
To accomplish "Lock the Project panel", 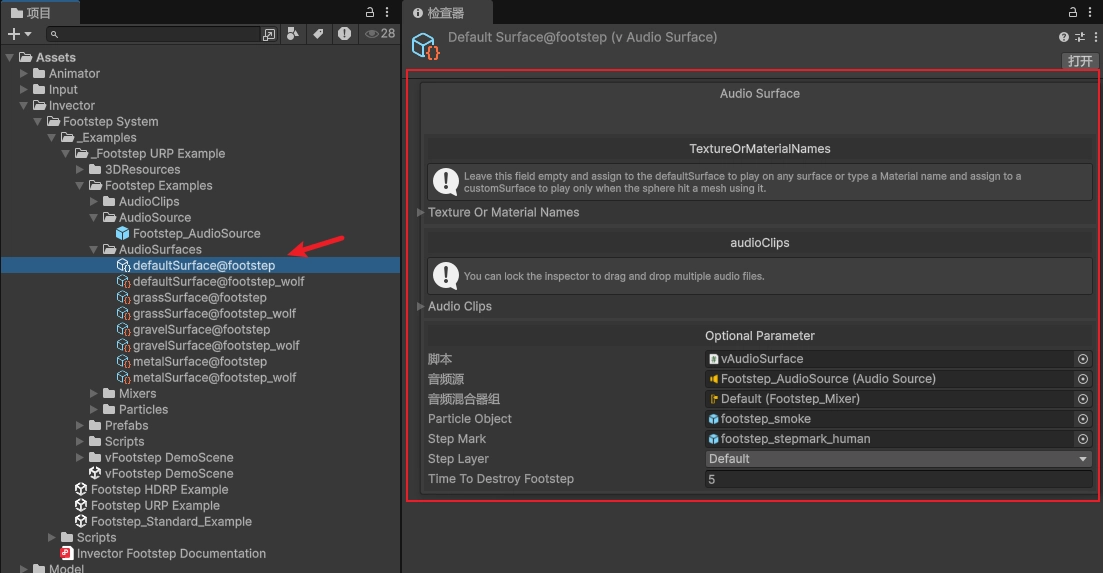I will (369, 12).
